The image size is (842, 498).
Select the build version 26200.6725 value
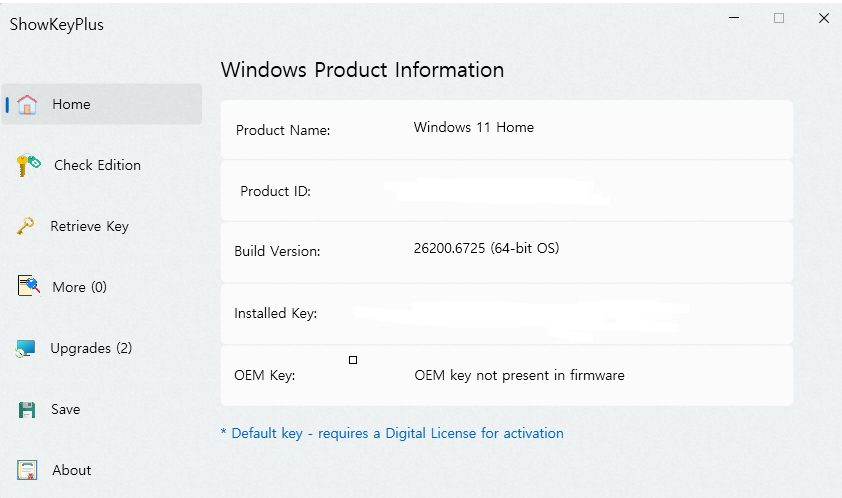[x=487, y=248]
